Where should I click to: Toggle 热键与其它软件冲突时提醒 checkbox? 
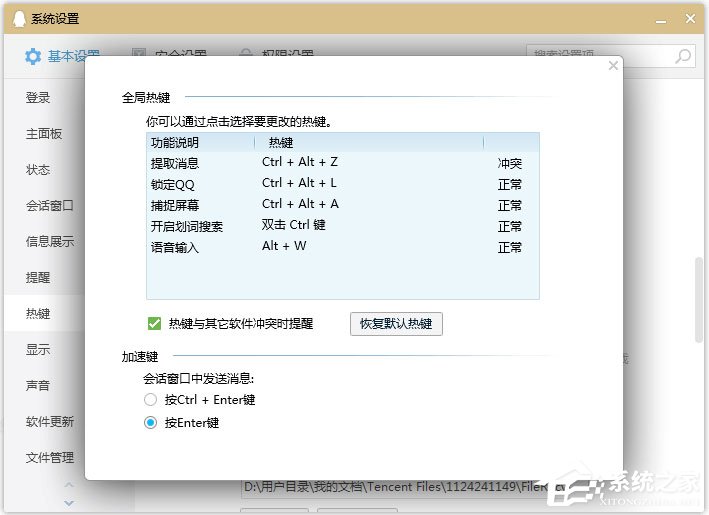[154, 324]
